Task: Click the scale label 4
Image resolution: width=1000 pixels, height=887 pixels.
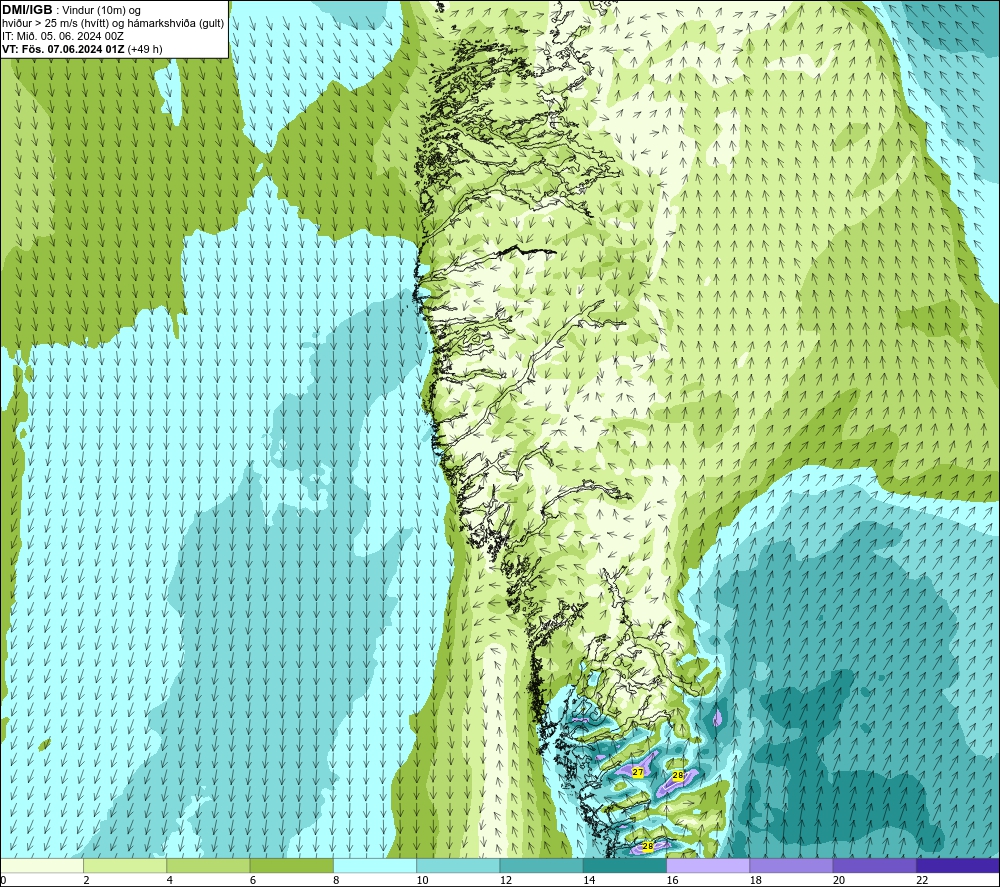Action: click(x=170, y=881)
